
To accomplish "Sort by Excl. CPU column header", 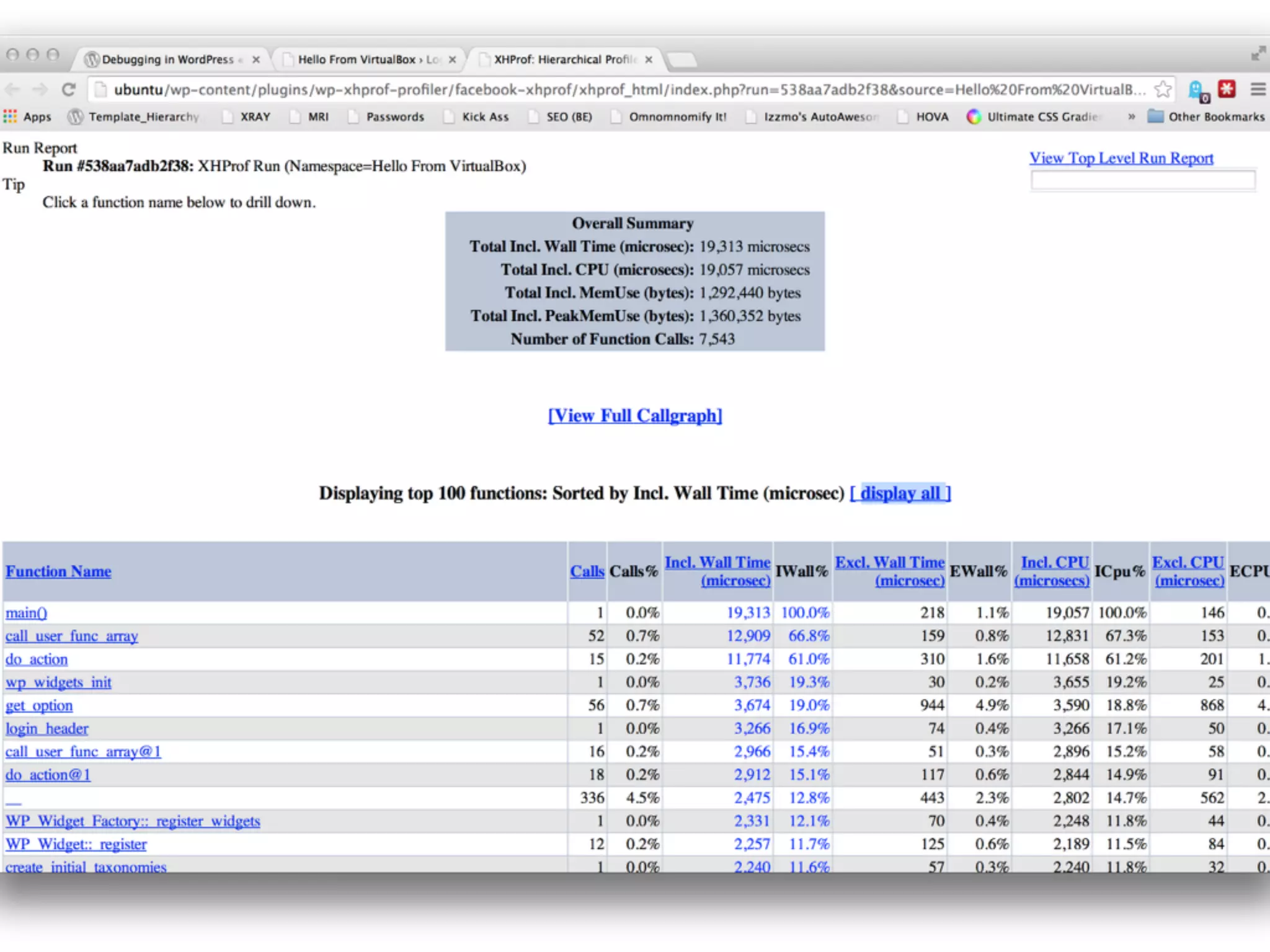I will tap(1189, 571).
